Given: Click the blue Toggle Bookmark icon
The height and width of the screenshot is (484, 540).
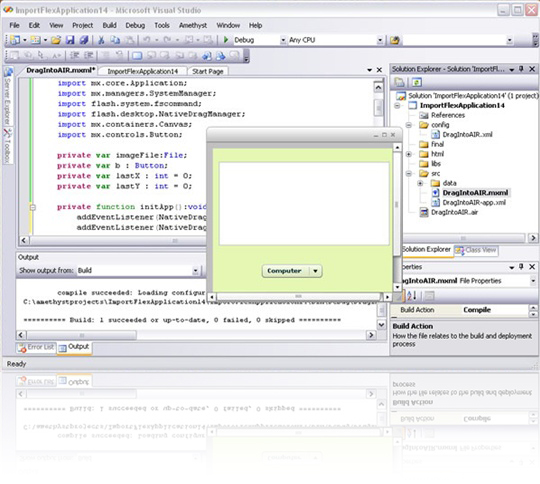Looking at the screenshot, I should 137,55.
